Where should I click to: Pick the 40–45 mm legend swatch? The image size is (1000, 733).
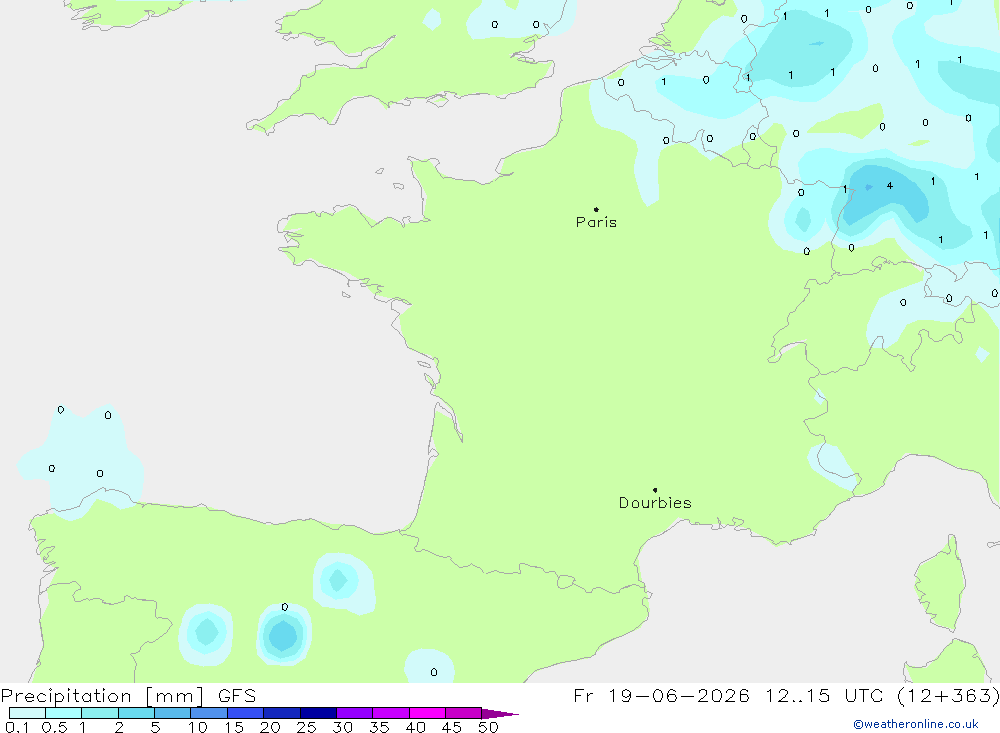click(427, 713)
